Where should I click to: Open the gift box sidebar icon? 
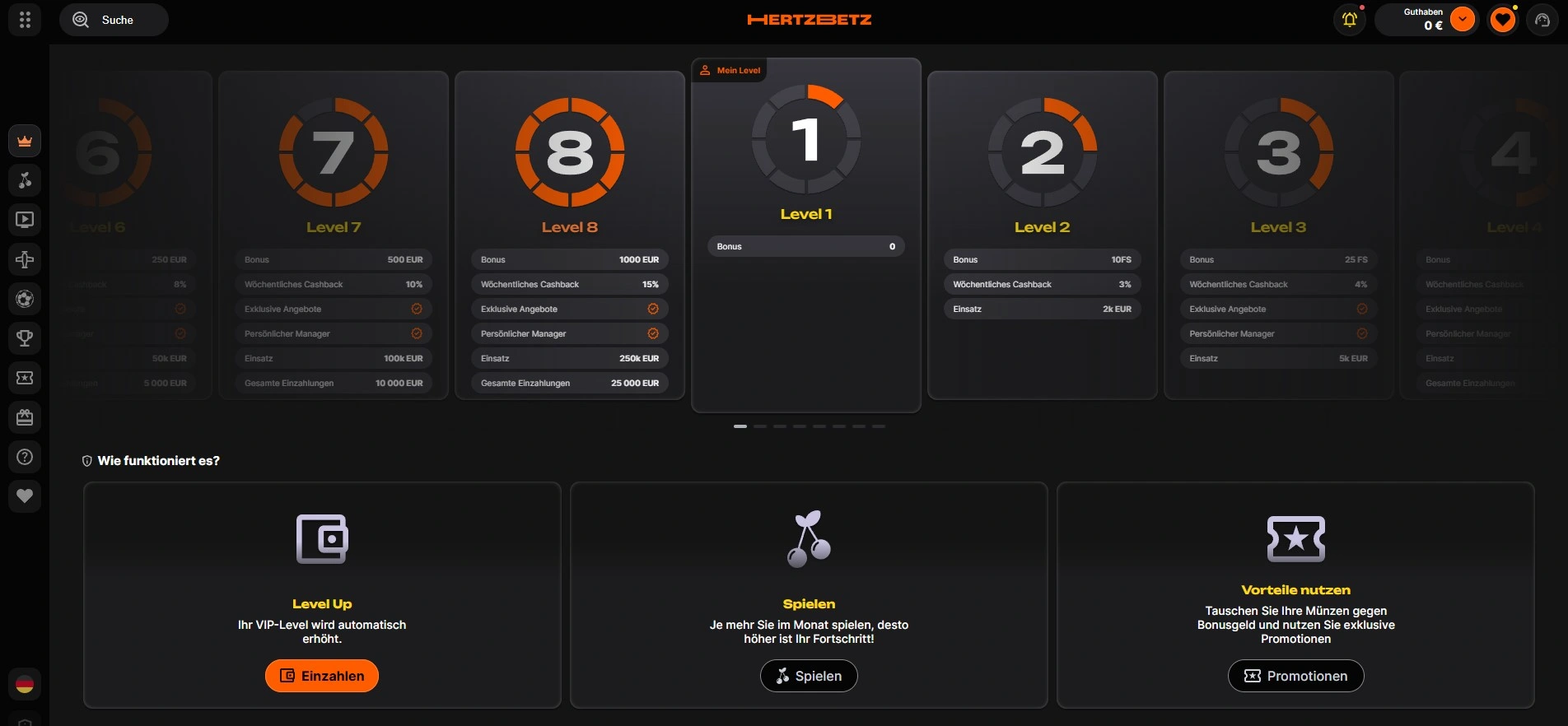click(25, 417)
